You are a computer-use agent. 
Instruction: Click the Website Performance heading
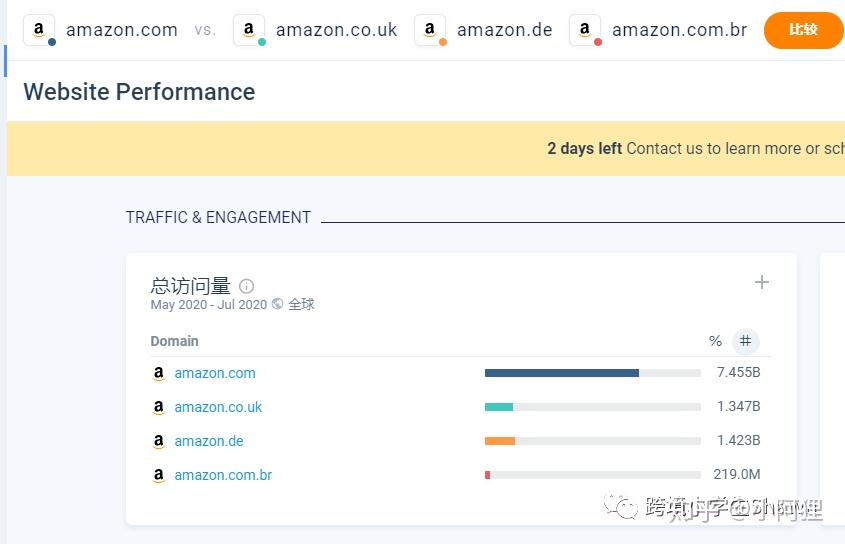click(x=139, y=92)
